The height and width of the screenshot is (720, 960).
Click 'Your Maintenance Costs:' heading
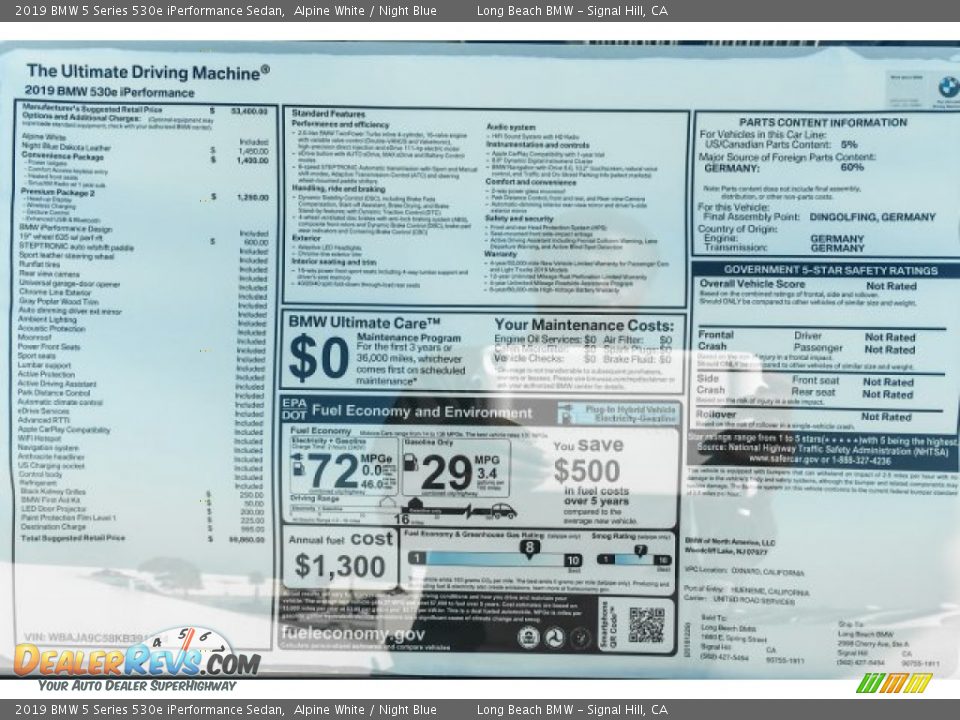pos(584,325)
